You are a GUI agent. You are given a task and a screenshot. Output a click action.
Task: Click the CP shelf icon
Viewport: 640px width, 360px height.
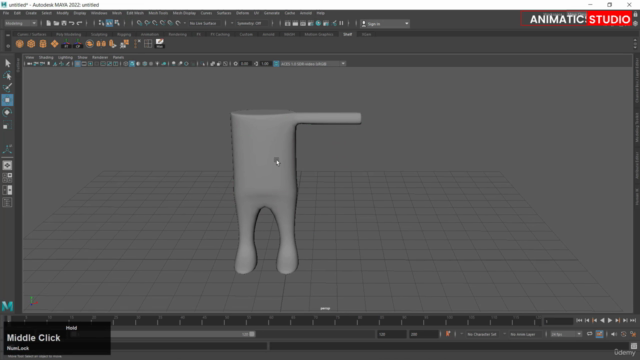[78, 44]
